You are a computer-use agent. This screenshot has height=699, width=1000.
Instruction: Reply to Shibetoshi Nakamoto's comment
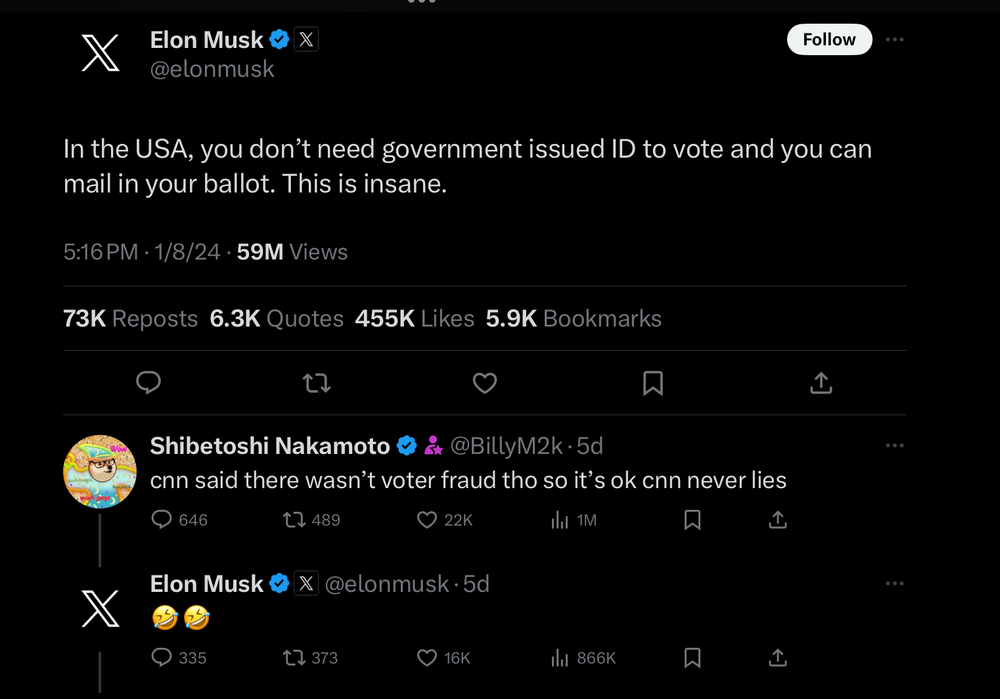click(x=162, y=520)
